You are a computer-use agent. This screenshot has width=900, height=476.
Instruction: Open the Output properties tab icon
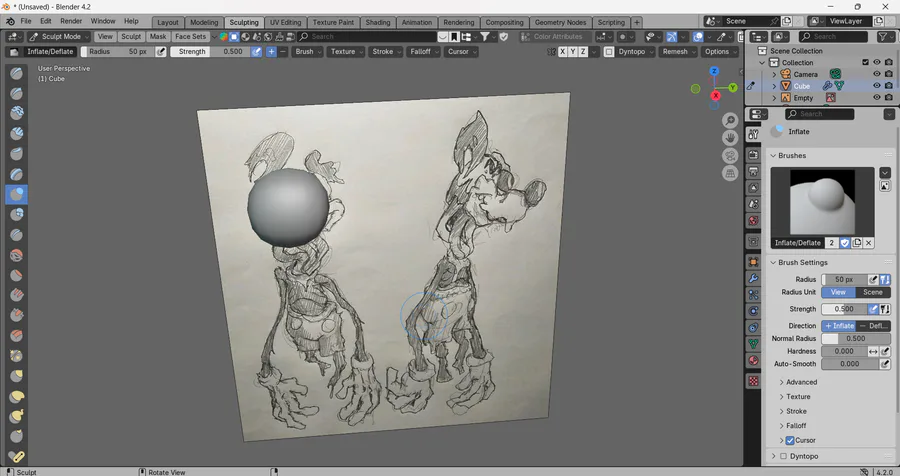point(754,172)
